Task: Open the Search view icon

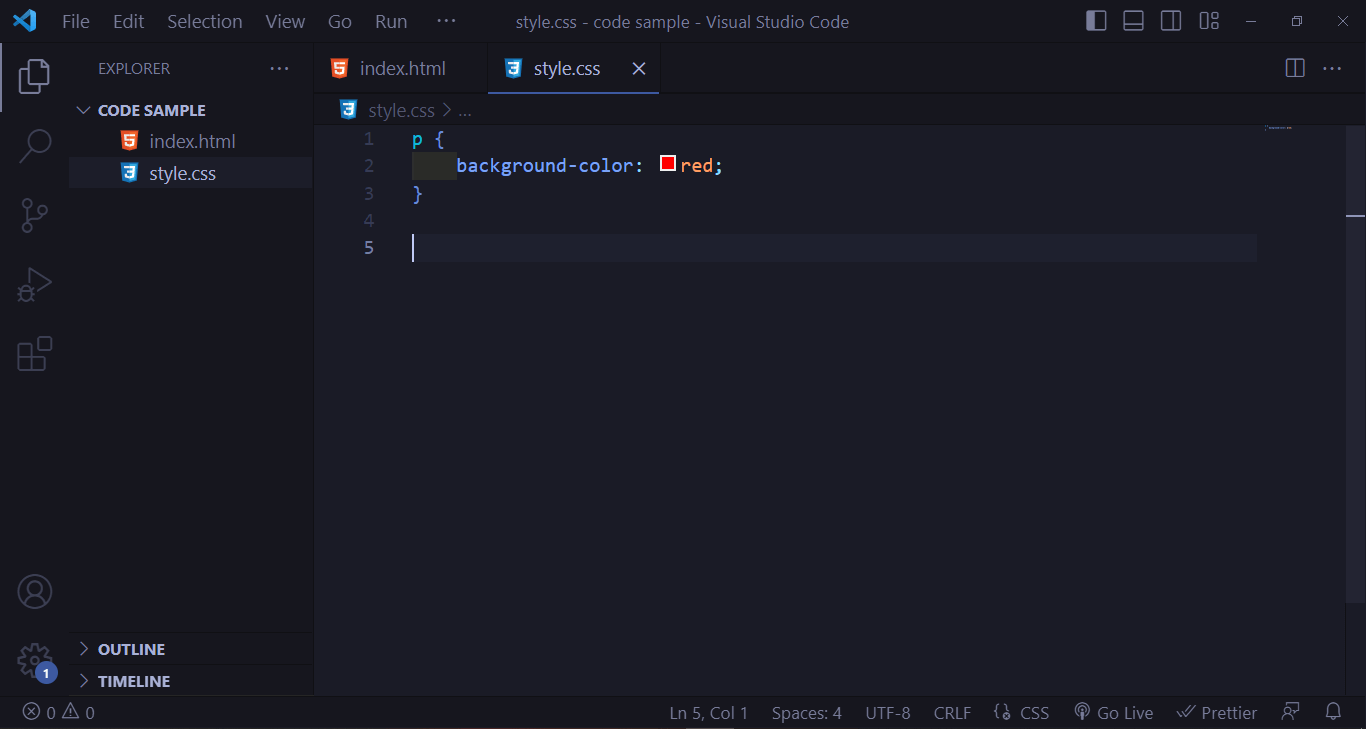Action: point(34,145)
